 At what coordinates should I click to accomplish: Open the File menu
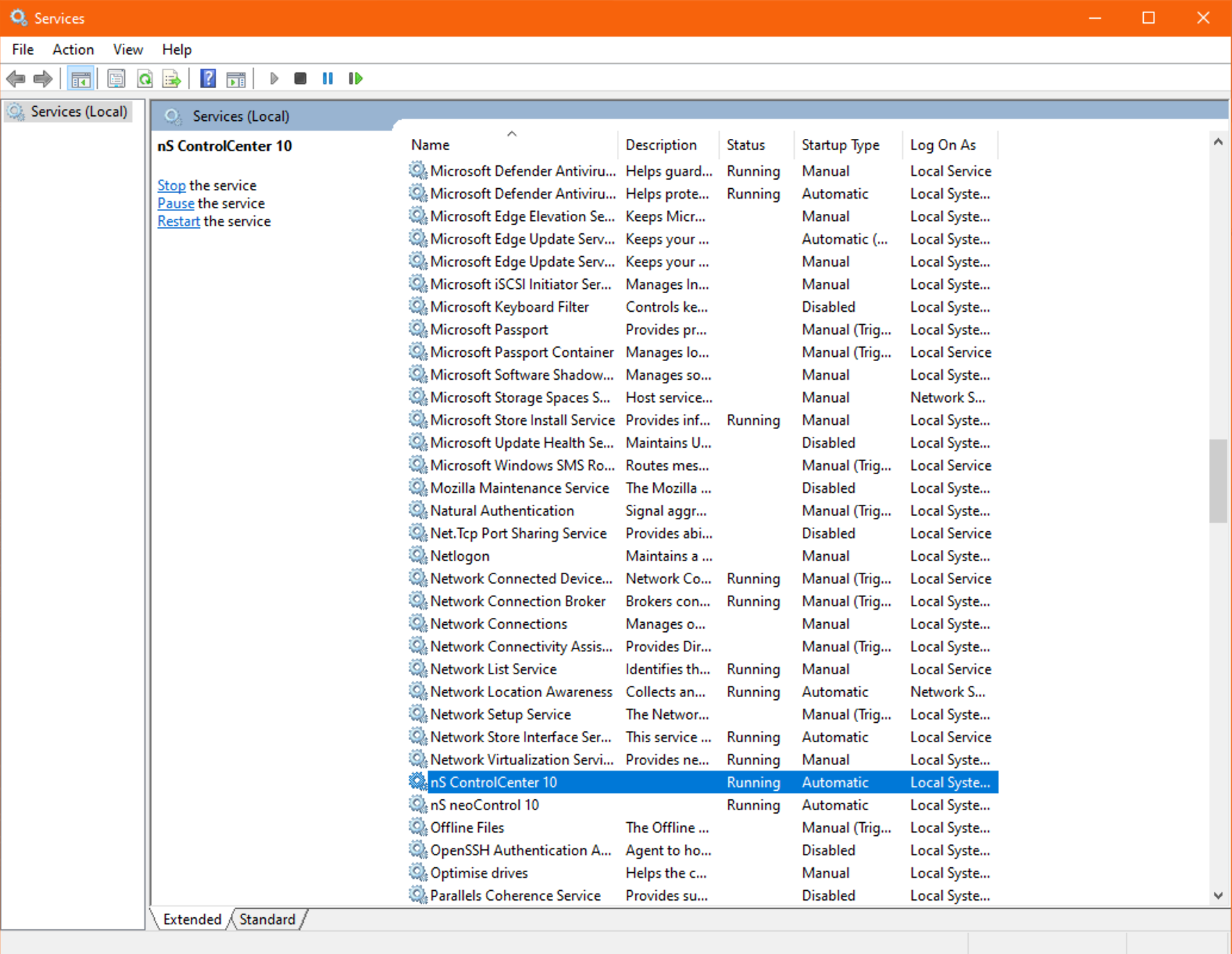(23, 49)
